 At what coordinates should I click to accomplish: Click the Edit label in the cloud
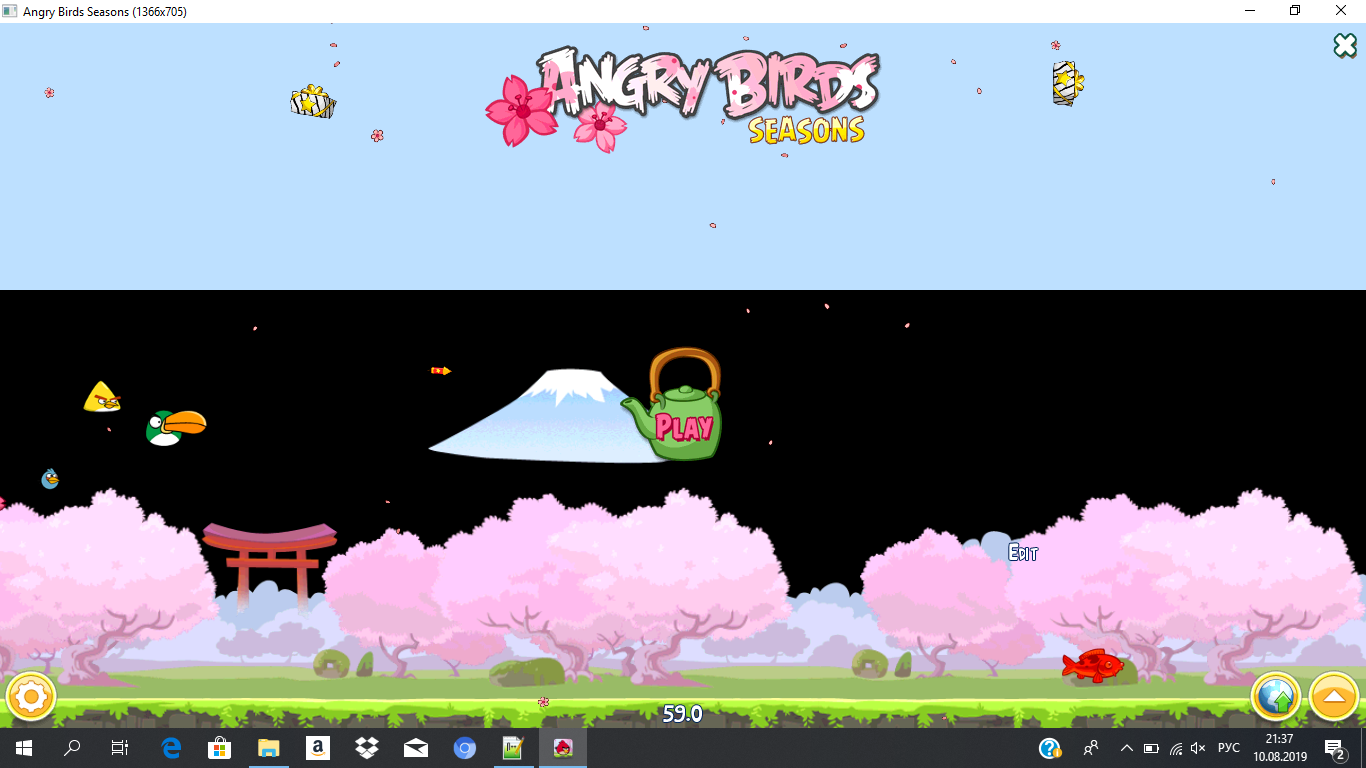coord(1023,553)
